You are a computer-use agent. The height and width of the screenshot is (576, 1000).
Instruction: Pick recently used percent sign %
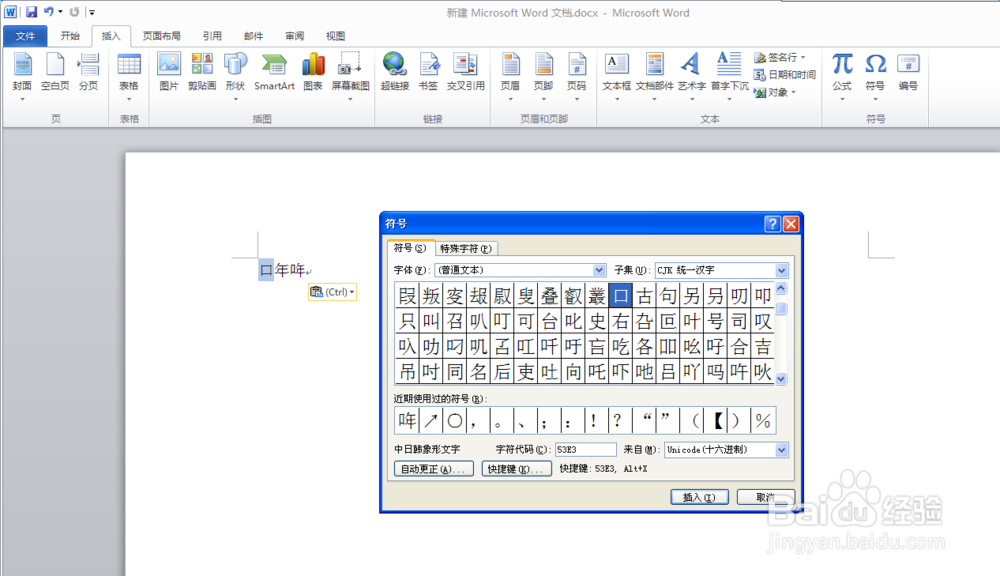pos(763,420)
